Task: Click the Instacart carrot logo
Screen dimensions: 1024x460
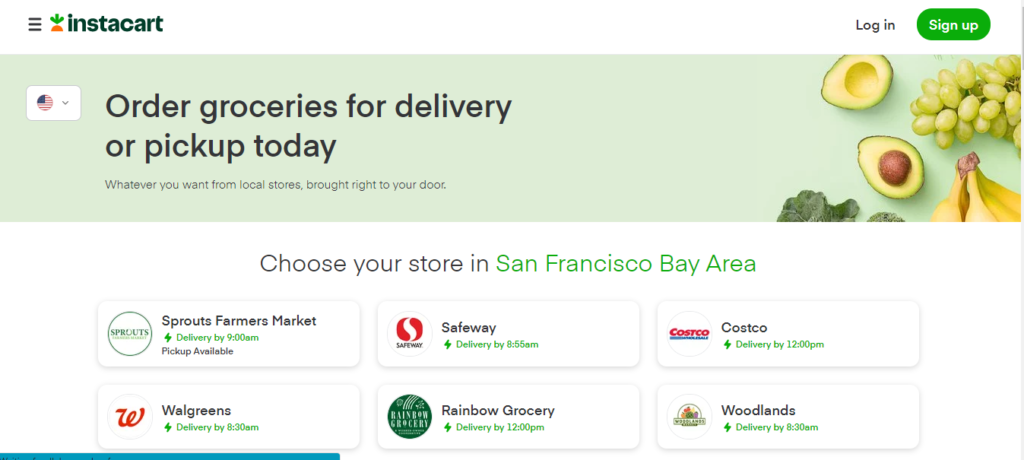Action: pyautogui.click(x=57, y=23)
